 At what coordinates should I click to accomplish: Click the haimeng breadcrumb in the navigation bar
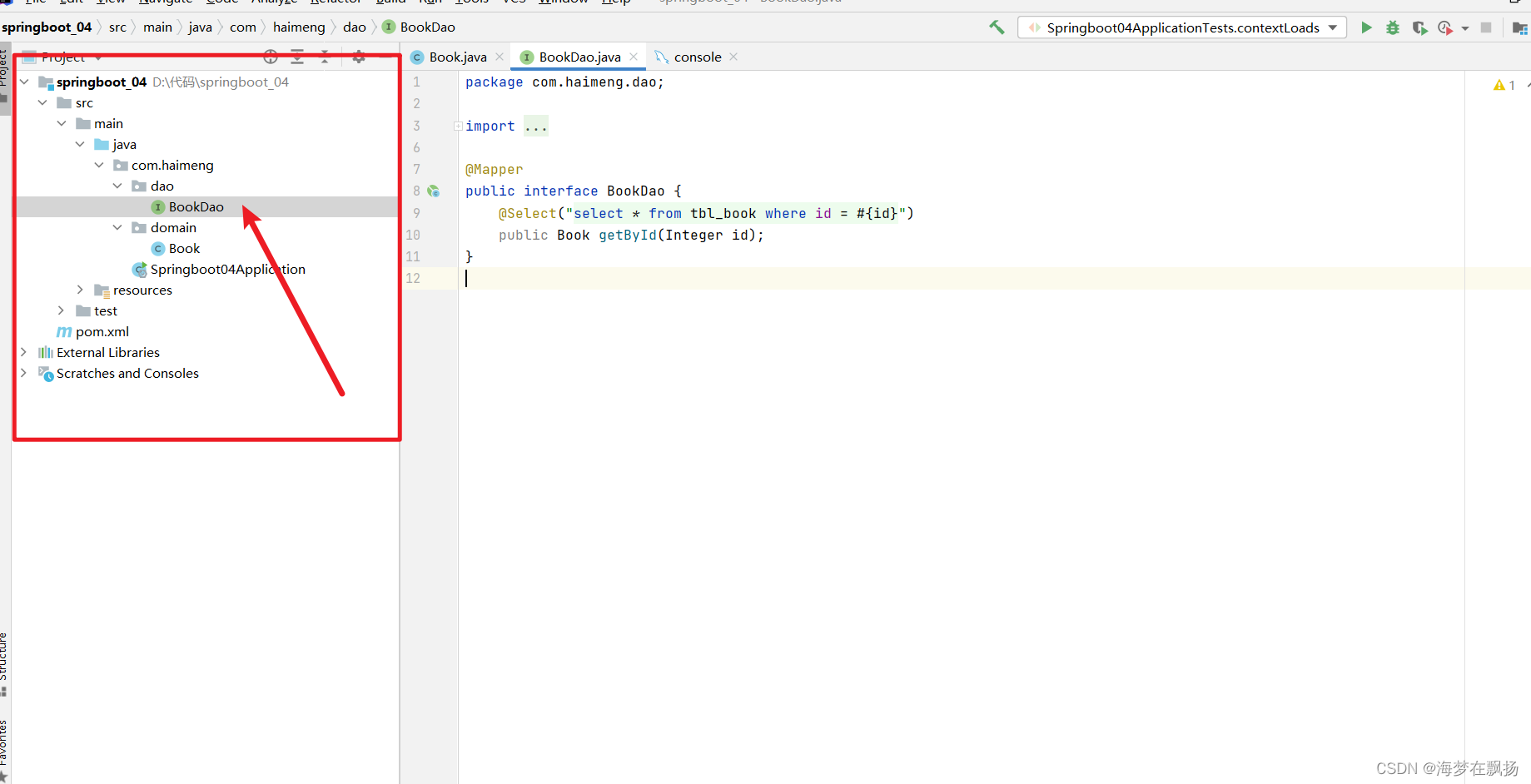point(299,27)
